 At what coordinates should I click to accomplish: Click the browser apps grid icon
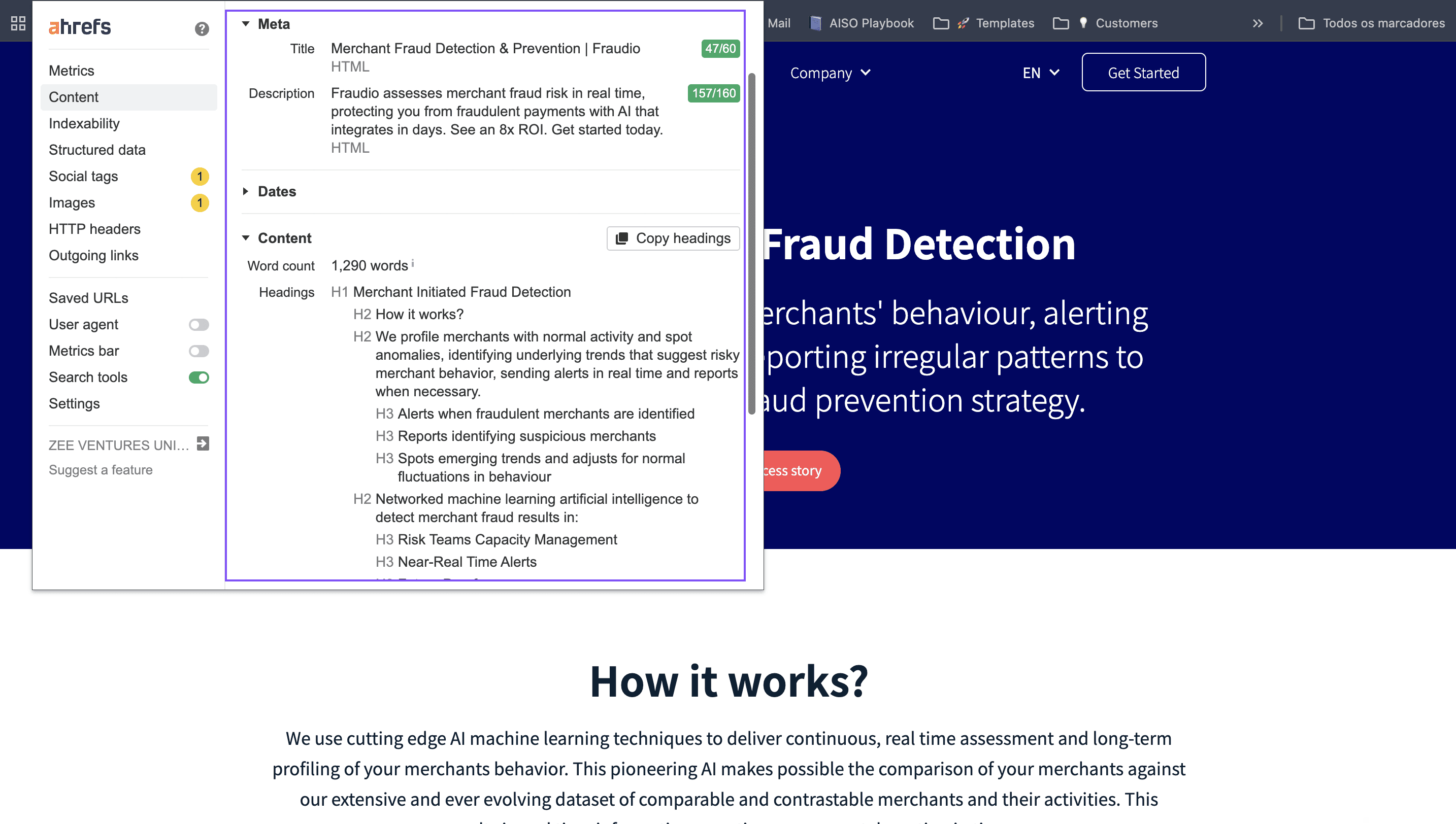pyautogui.click(x=18, y=23)
